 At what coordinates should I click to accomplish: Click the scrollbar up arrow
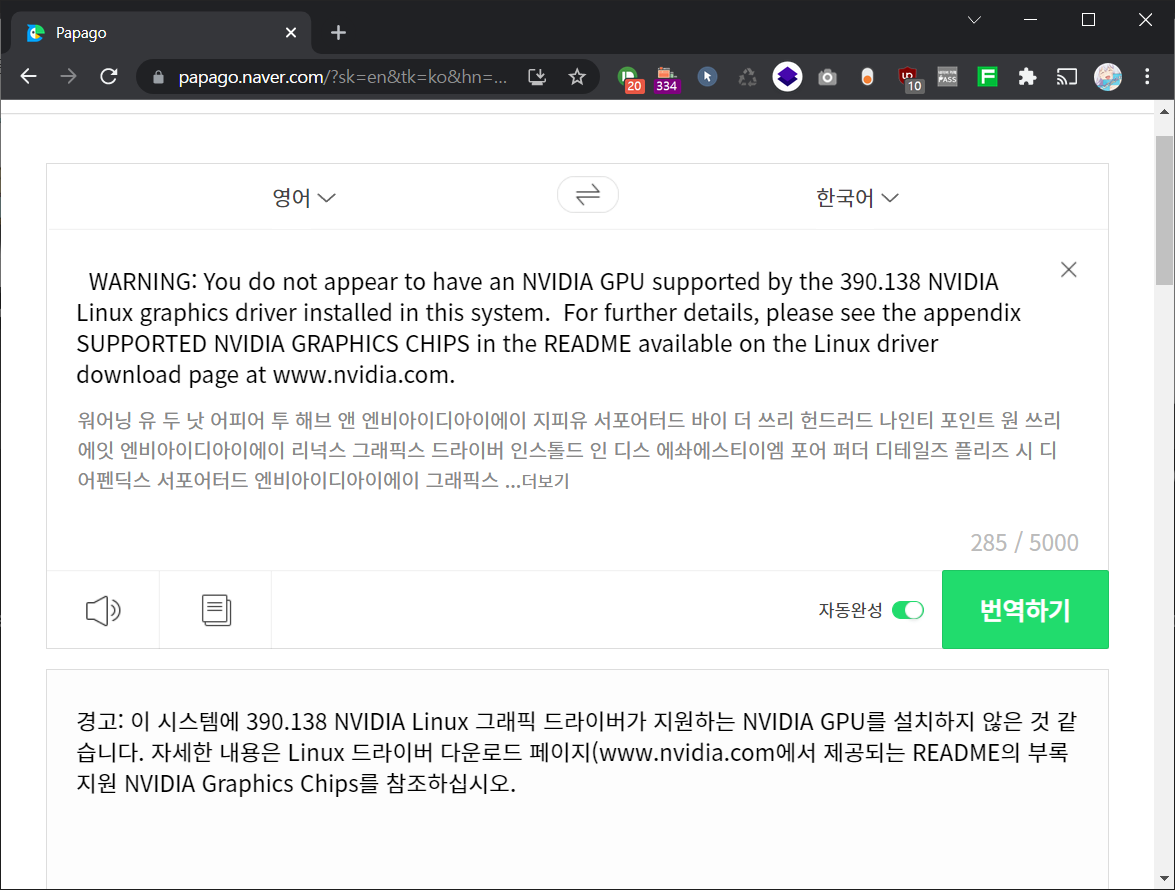[x=1164, y=112]
